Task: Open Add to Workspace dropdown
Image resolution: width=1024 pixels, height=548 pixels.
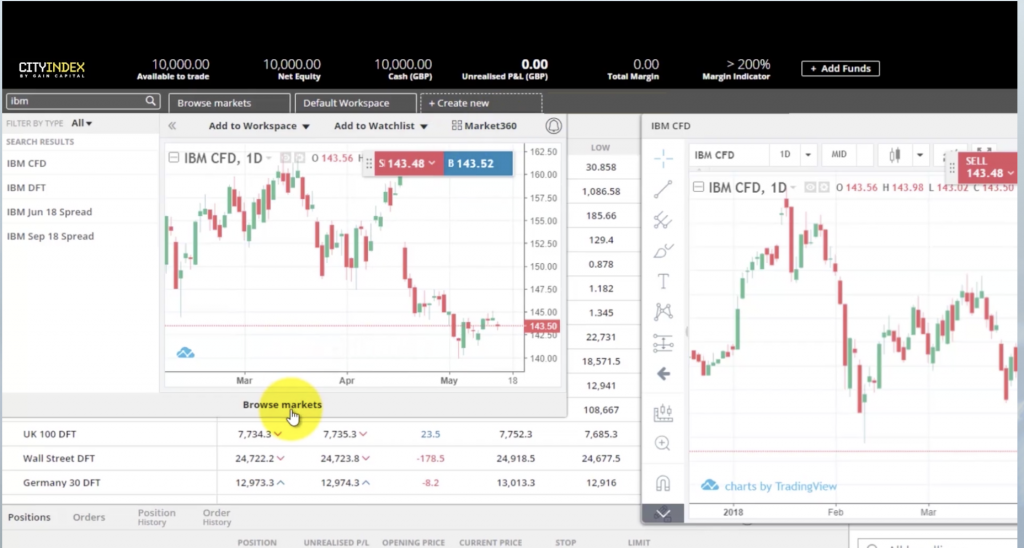Action: click(259, 125)
